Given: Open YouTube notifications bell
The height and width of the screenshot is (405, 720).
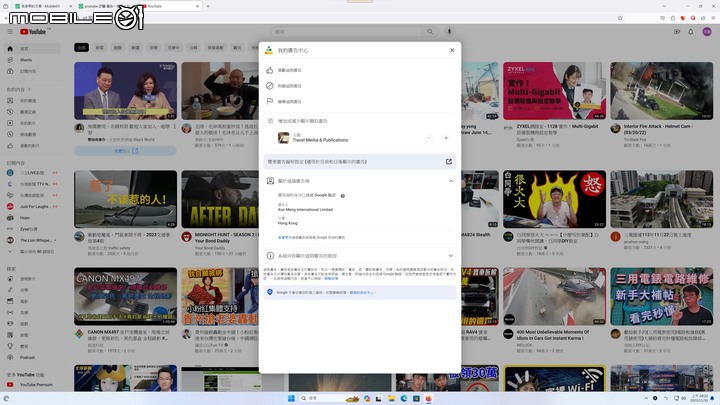Looking at the screenshot, I should pyautogui.click(x=691, y=32).
